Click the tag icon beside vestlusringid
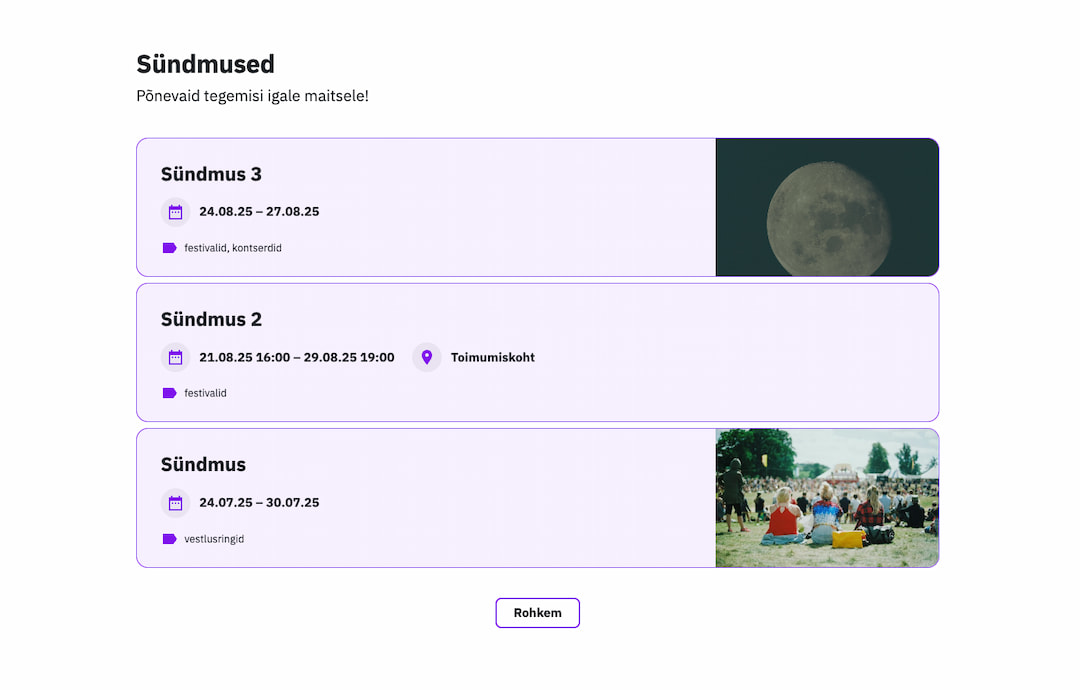The width and height of the screenshot is (1080, 690). [169, 539]
